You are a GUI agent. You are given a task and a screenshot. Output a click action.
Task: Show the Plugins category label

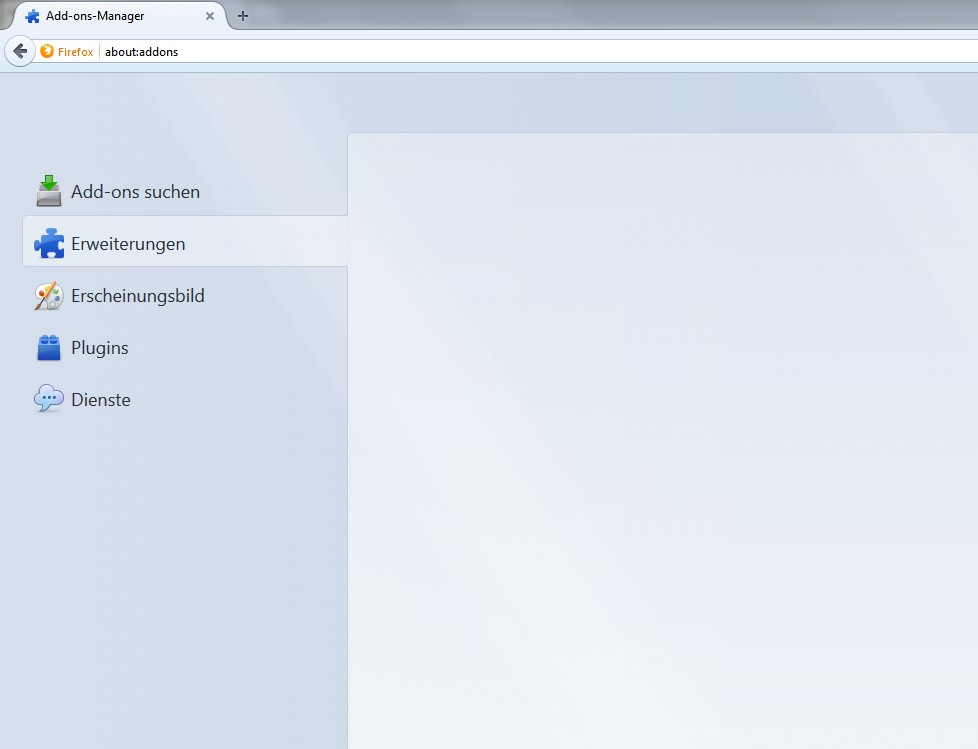(100, 348)
